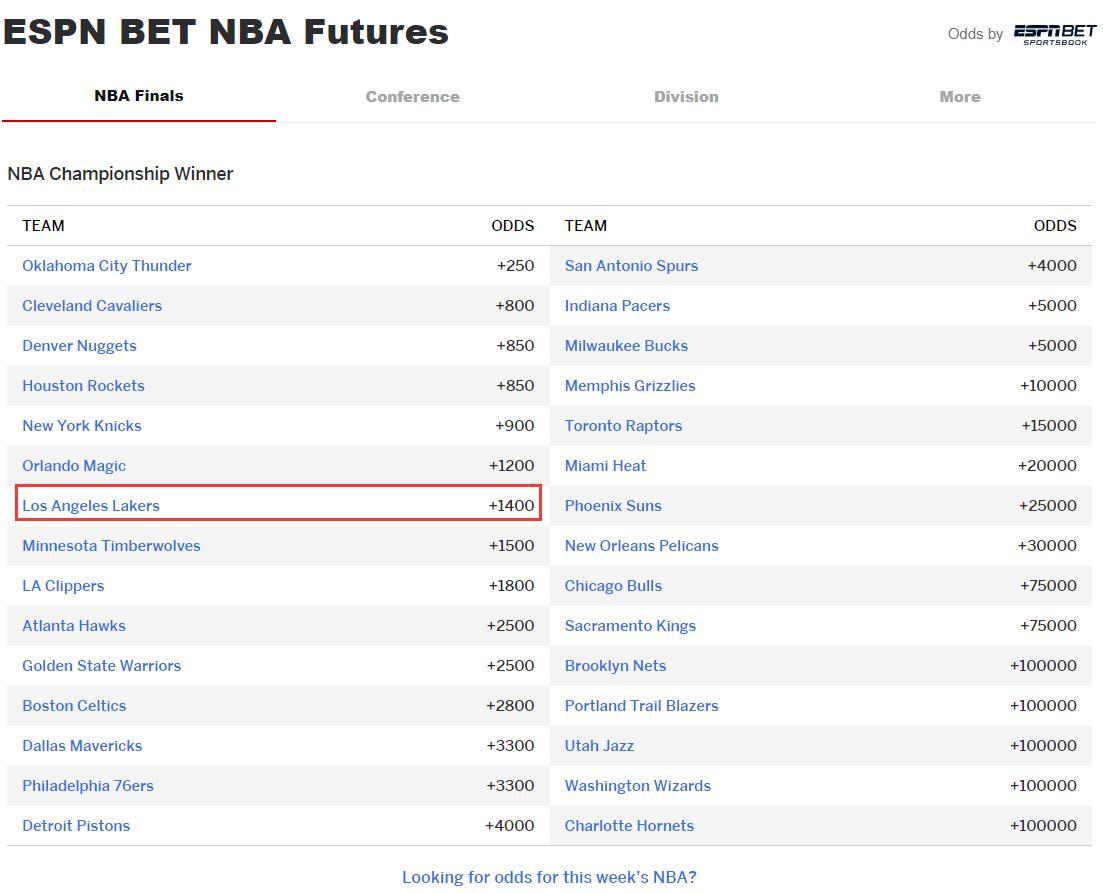Open the Conference tab

tap(412, 97)
